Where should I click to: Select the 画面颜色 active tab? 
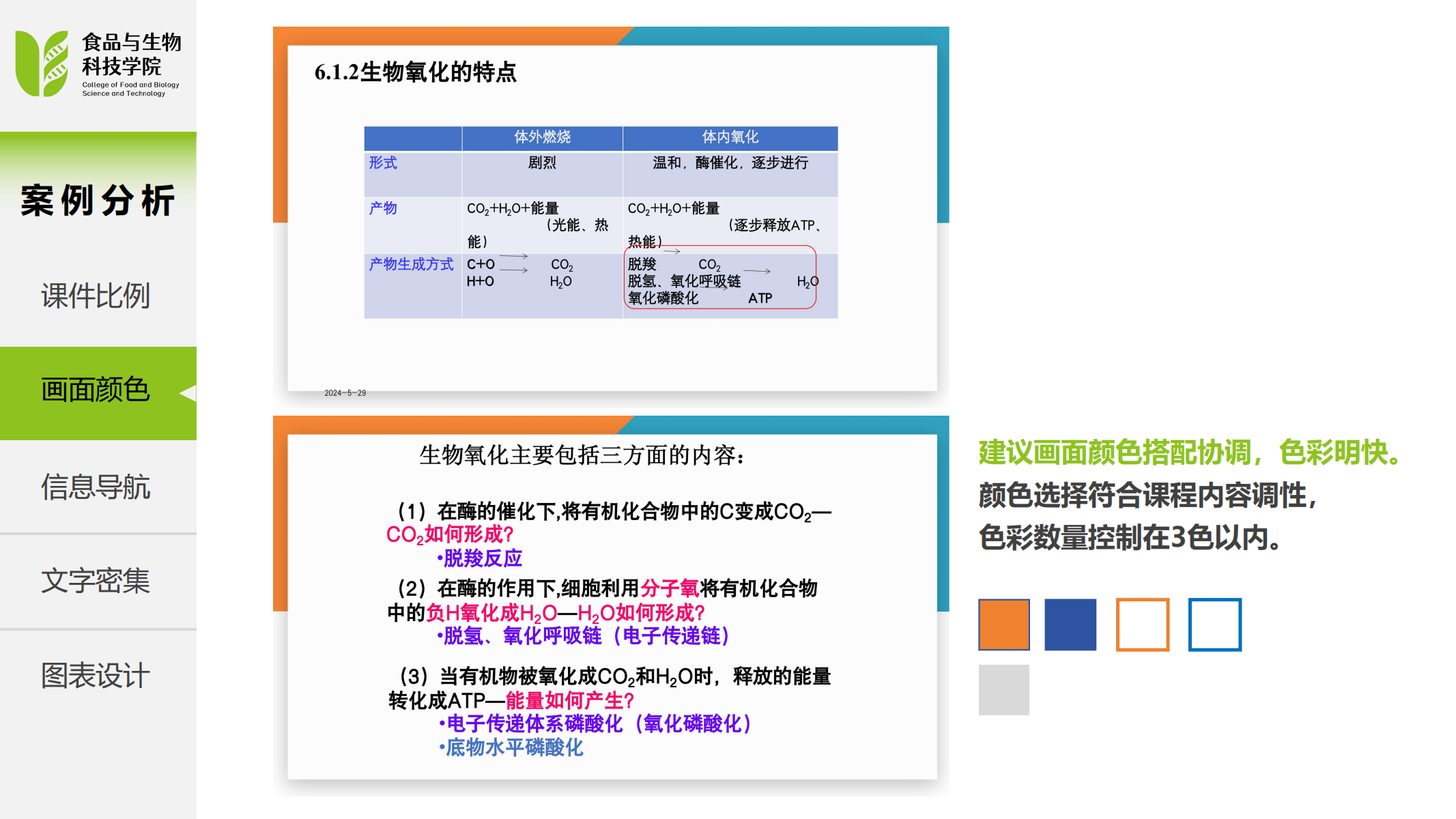(96, 390)
